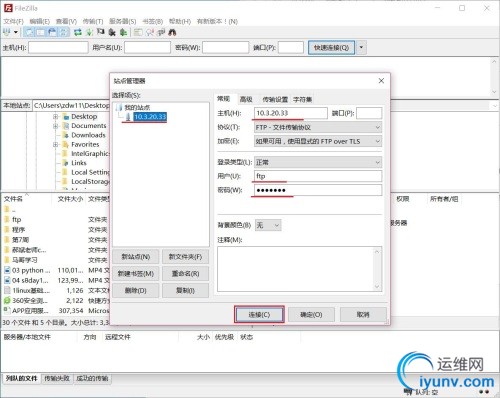Open the 背景颜色(B) dropdown

(268, 225)
